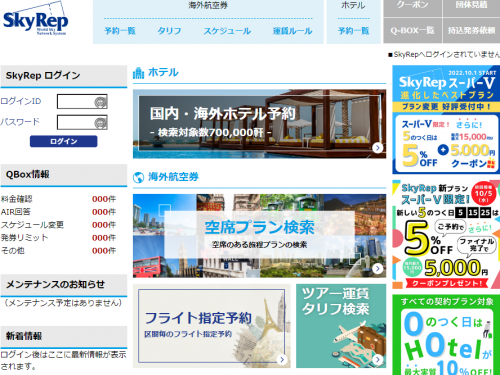Open the 国内・海外ホテル予約 banner

(x=259, y=124)
